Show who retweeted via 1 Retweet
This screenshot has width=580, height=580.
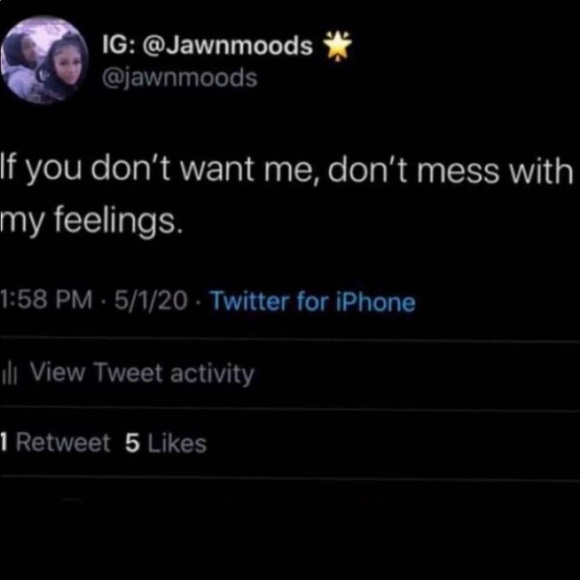point(55,442)
